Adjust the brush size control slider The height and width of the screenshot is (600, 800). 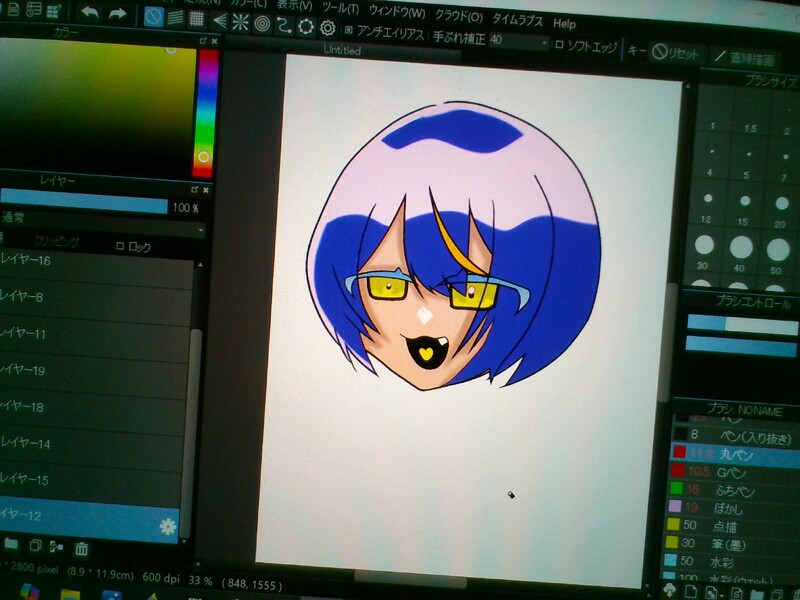point(742,325)
